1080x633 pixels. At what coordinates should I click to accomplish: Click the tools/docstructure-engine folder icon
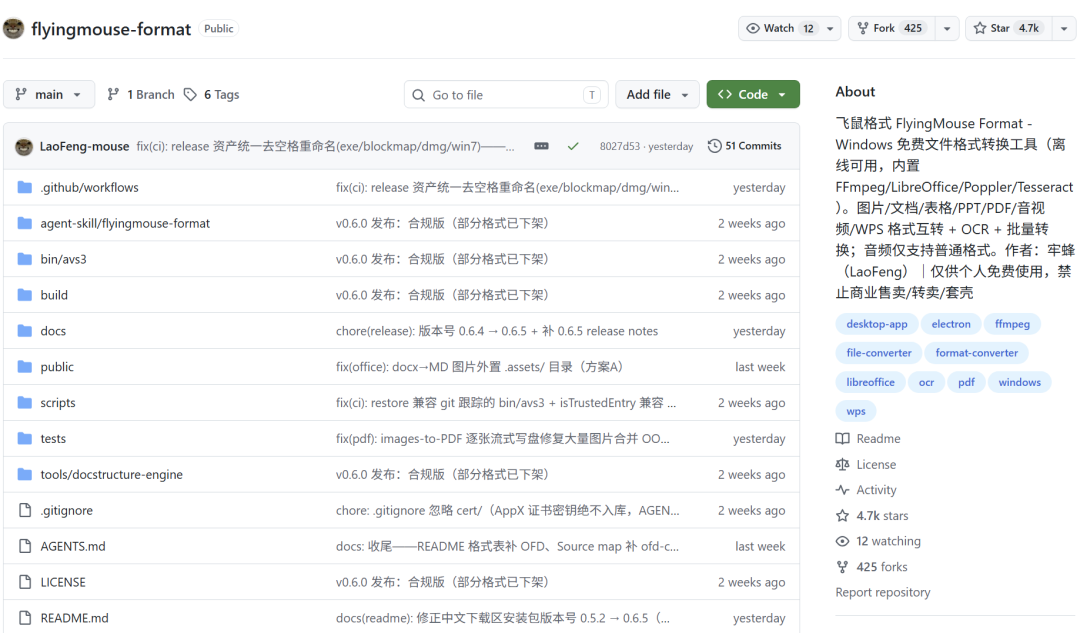pyautogui.click(x=25, y=474)
